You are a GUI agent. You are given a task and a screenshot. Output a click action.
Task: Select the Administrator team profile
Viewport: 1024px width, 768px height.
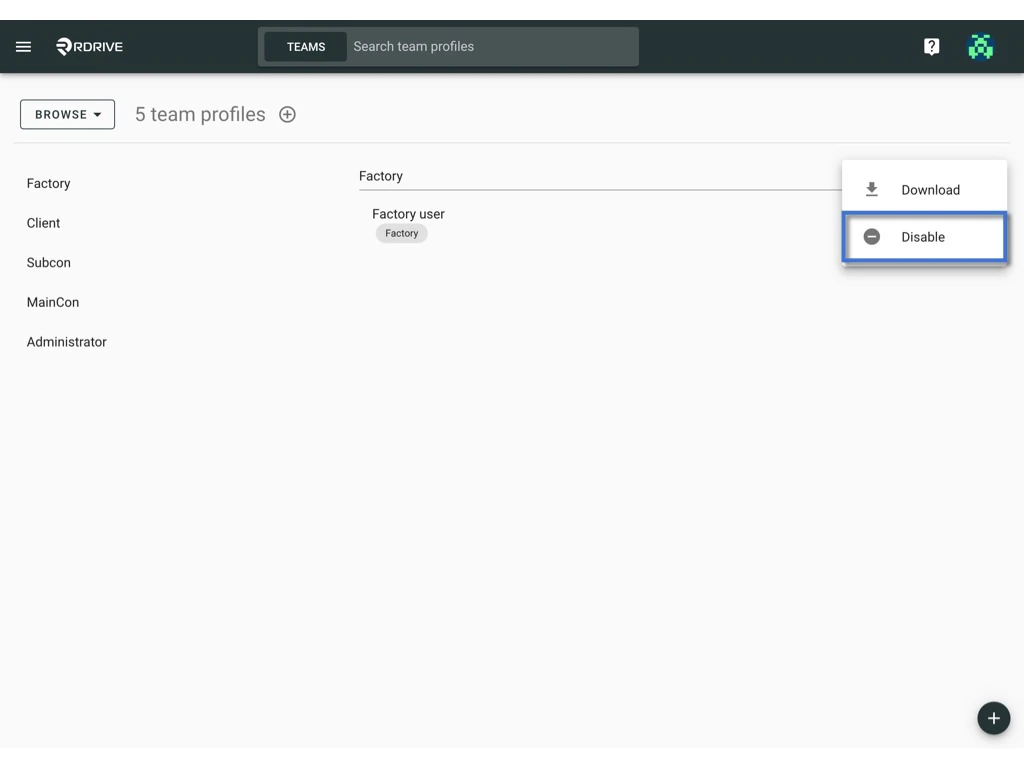(x=66, y=341)
